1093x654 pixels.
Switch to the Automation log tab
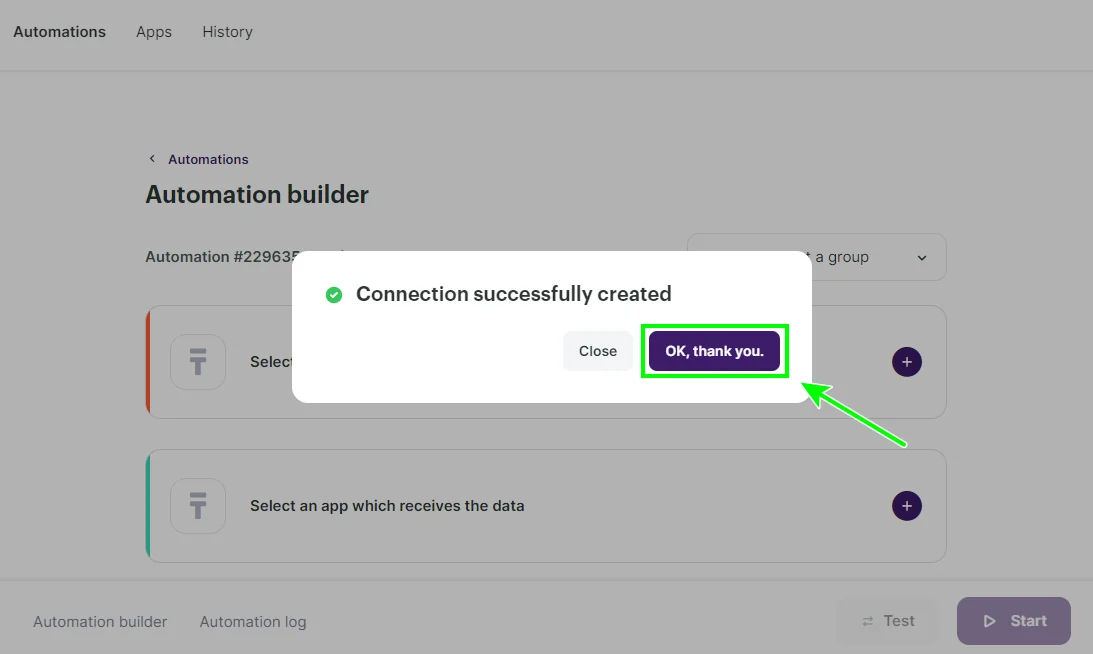click(252, 621)
